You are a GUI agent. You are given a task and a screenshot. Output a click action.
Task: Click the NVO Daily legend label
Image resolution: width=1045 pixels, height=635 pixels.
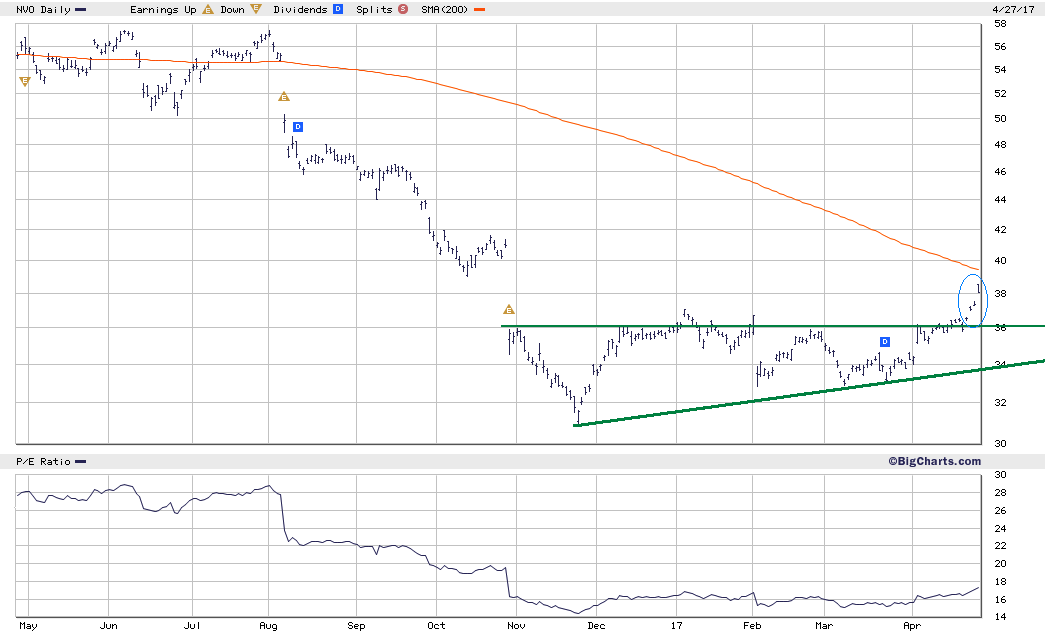pos(43,10)
